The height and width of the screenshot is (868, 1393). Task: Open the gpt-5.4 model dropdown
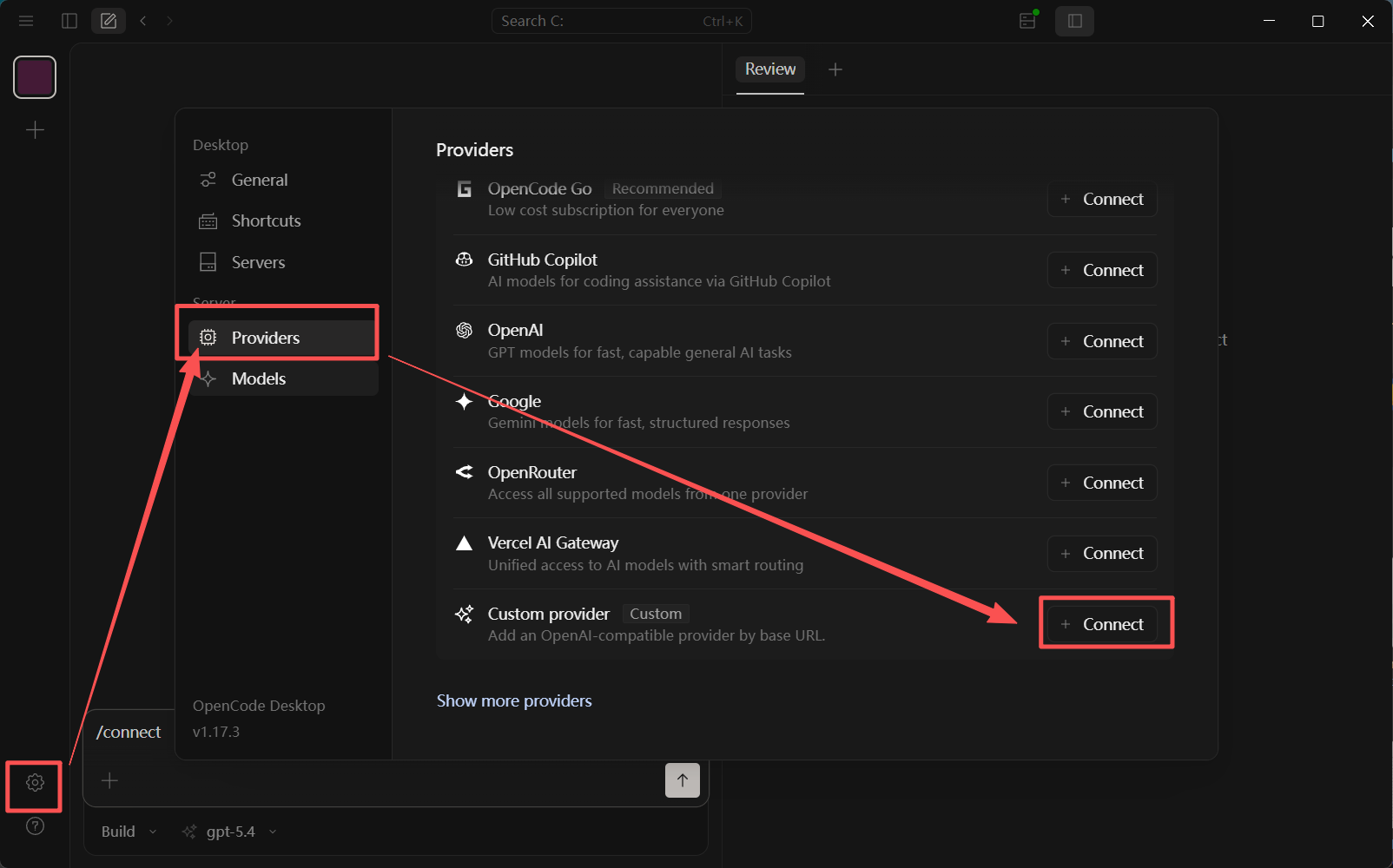point(230,832)
